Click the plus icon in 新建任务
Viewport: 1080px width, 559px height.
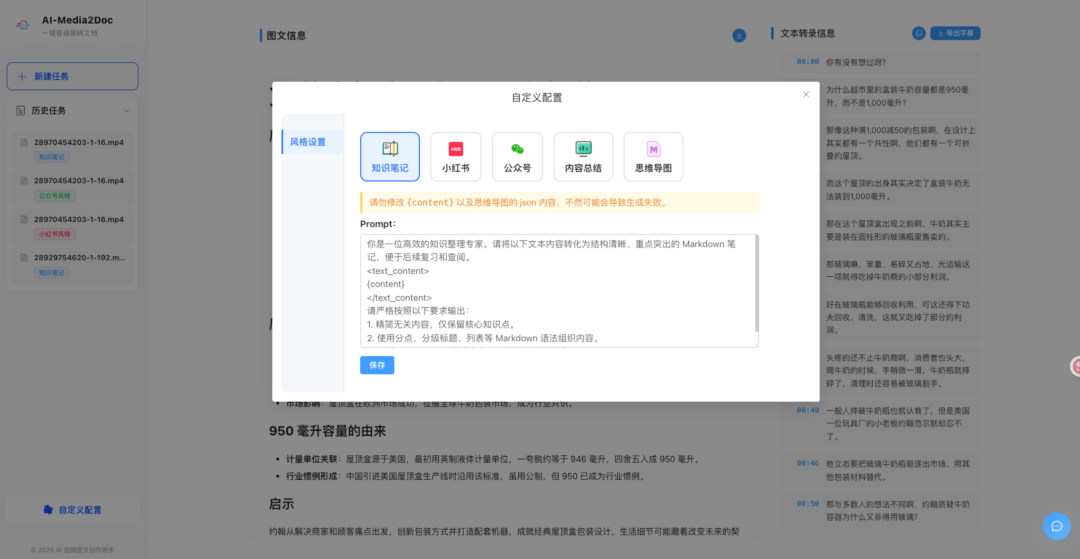(22, 76)
